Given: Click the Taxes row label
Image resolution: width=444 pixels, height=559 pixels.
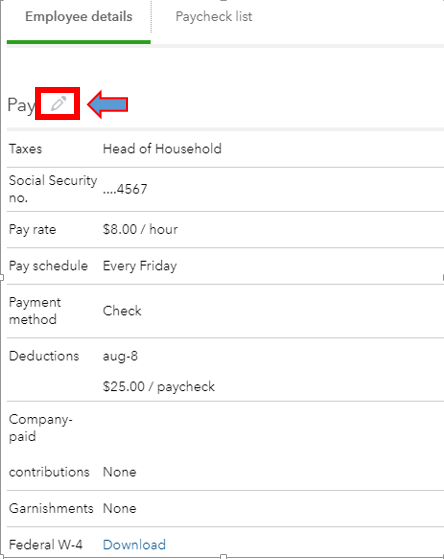Looking at the screenshot, I should [x=25, y=149].
